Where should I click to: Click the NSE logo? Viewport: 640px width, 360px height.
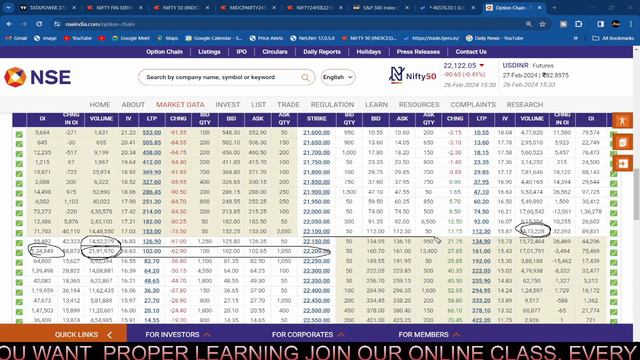[38, 77]
